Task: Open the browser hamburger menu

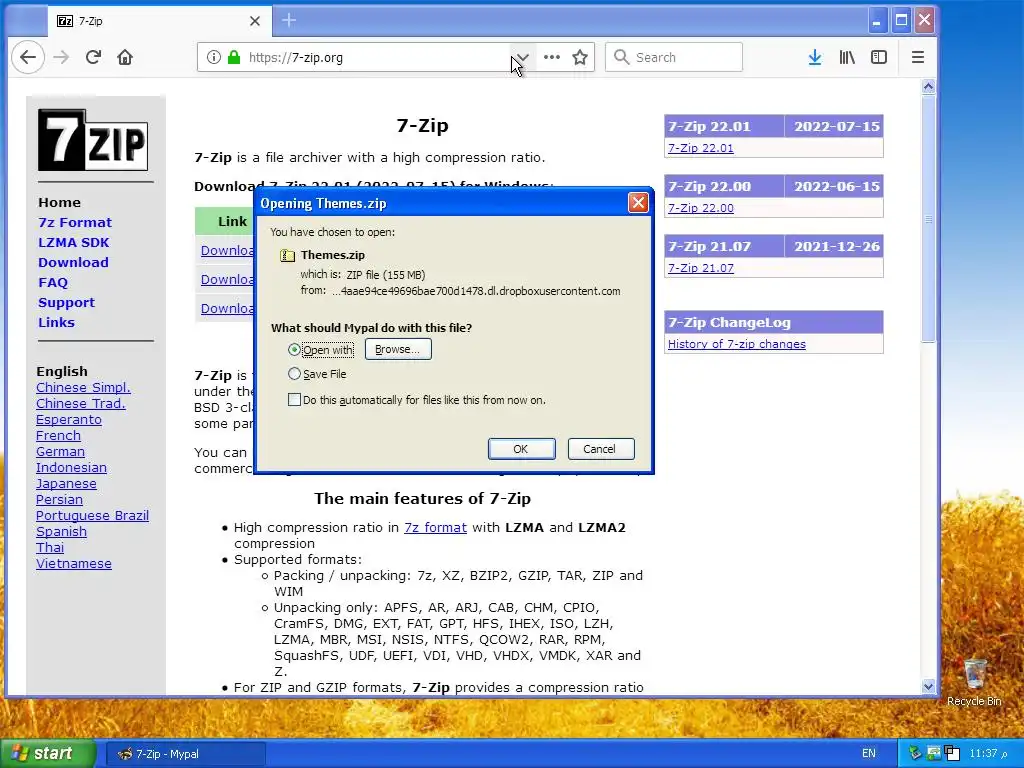Action: pyautogui.click(x=918, y=57)
